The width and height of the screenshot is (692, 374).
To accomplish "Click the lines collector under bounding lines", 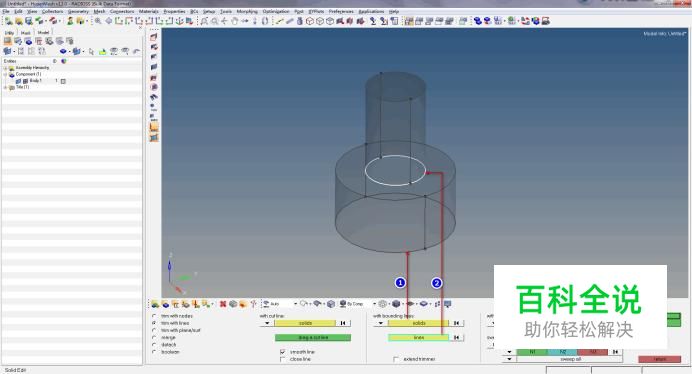I will (x=418, y=337).
